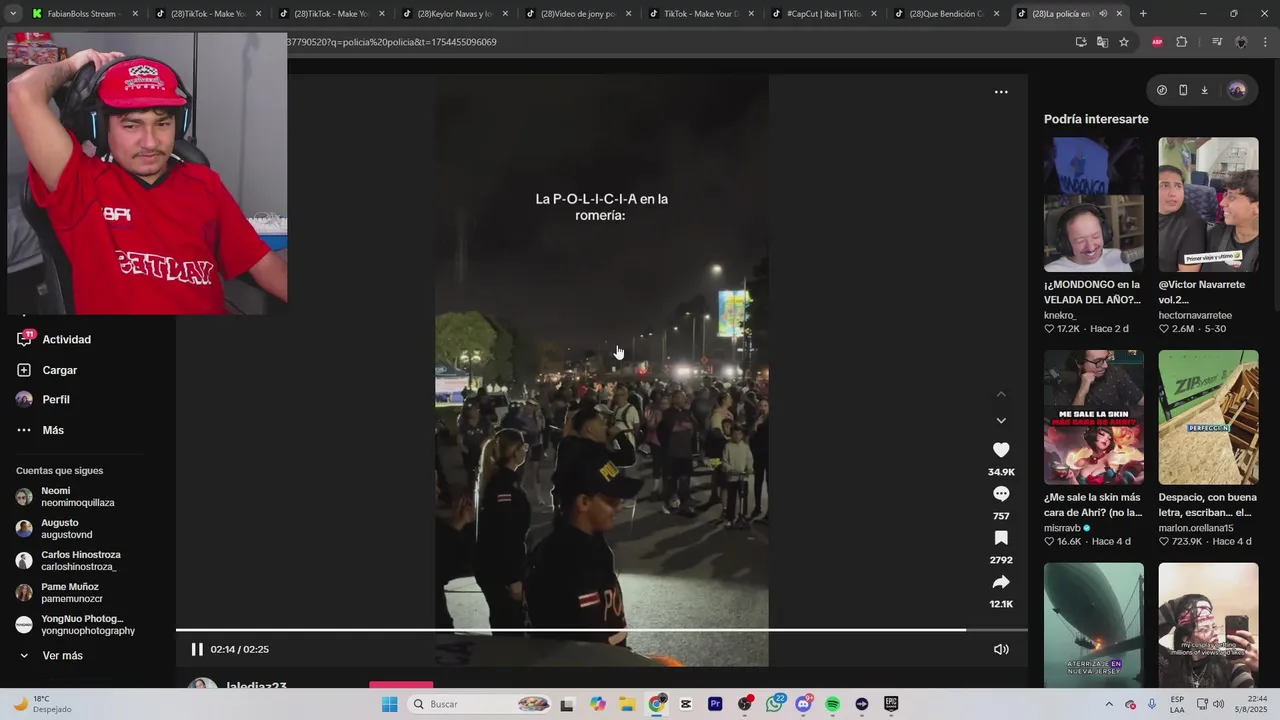Open the MONDONGO en la VELADA thumbnail

tap(1093, 204)
